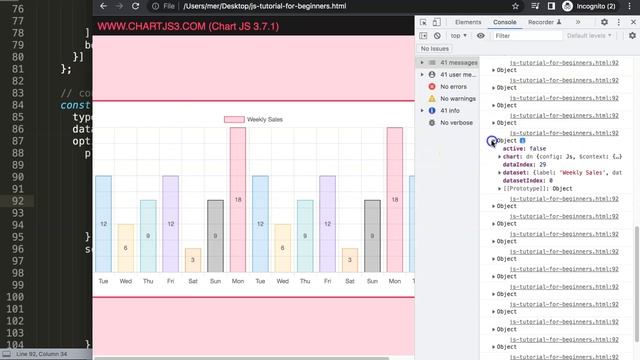This screenshot has height=360, width=640.
Task: Open the side panel icon in the browser toolbar
Action: pos(551,6)
